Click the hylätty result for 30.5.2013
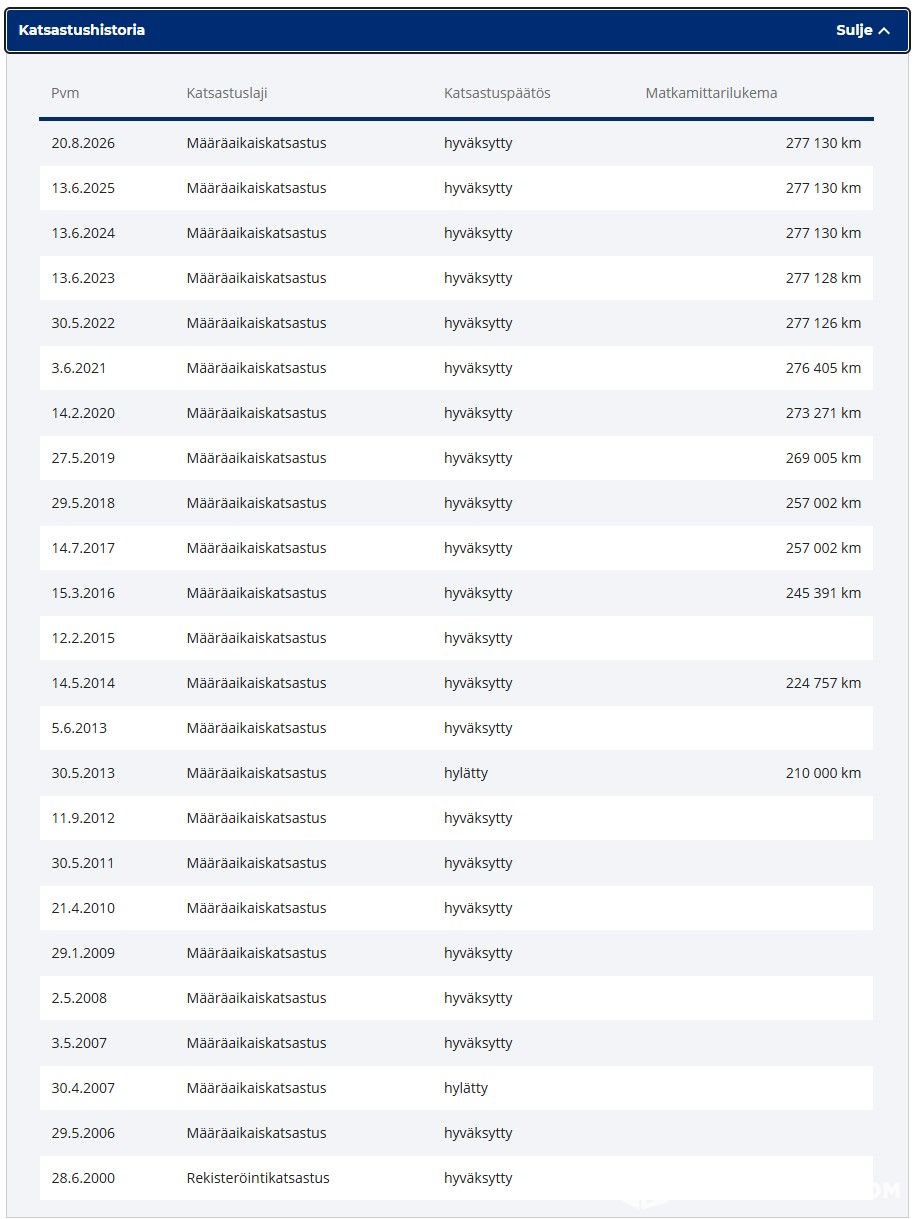The image size is (915, 1219). click(x=466, y=773)
